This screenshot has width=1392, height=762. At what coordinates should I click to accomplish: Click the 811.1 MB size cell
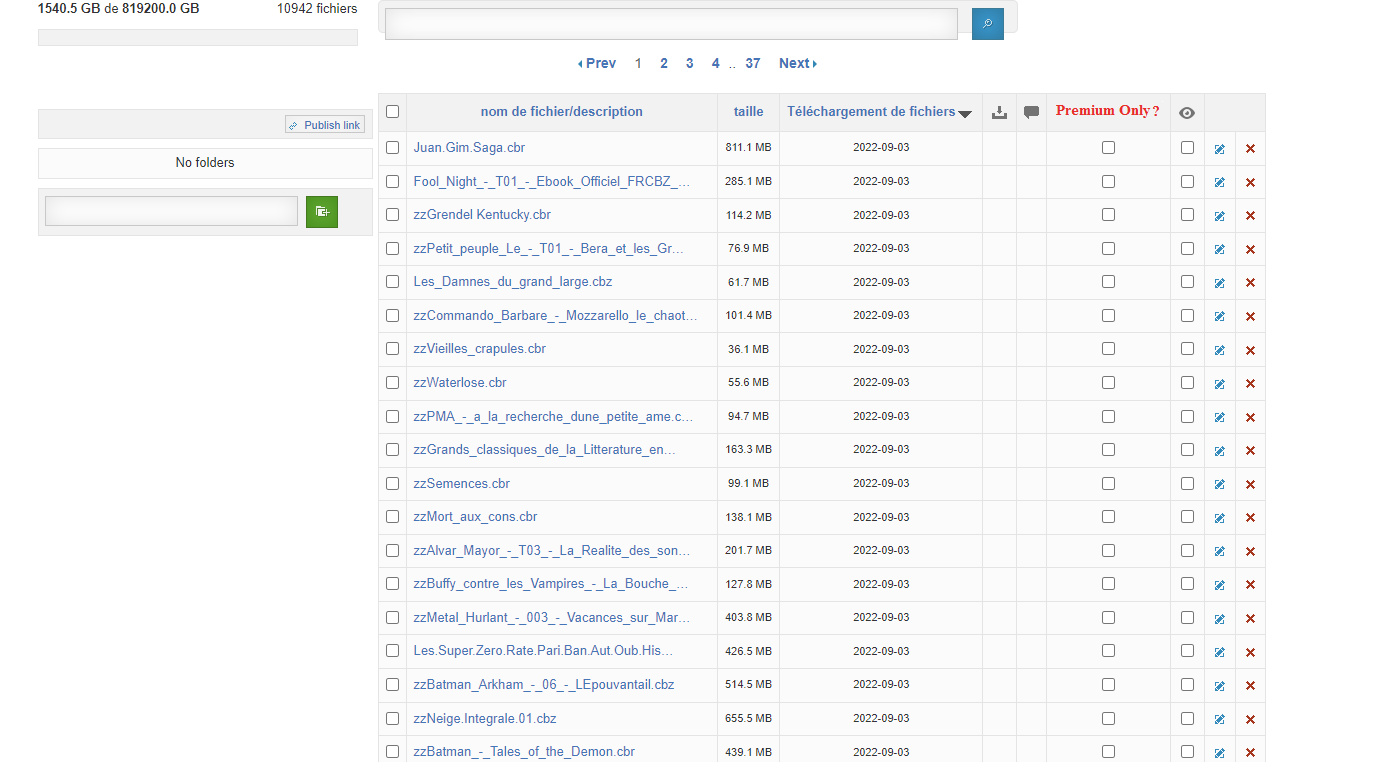pos(748,147)
